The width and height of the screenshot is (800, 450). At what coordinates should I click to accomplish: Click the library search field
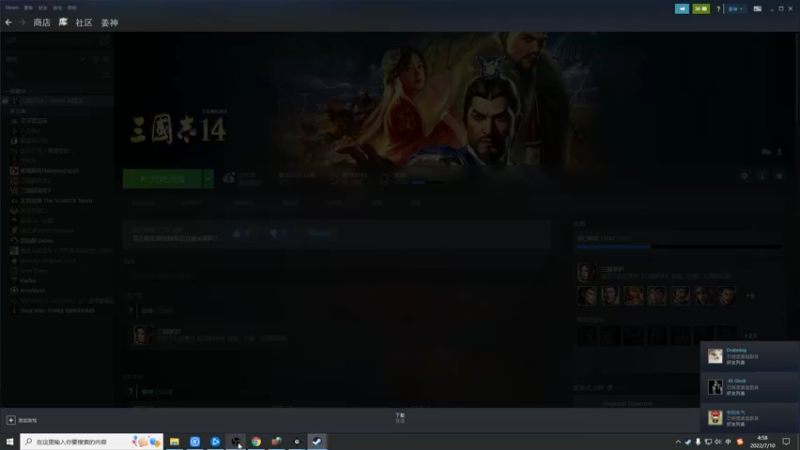52,74
